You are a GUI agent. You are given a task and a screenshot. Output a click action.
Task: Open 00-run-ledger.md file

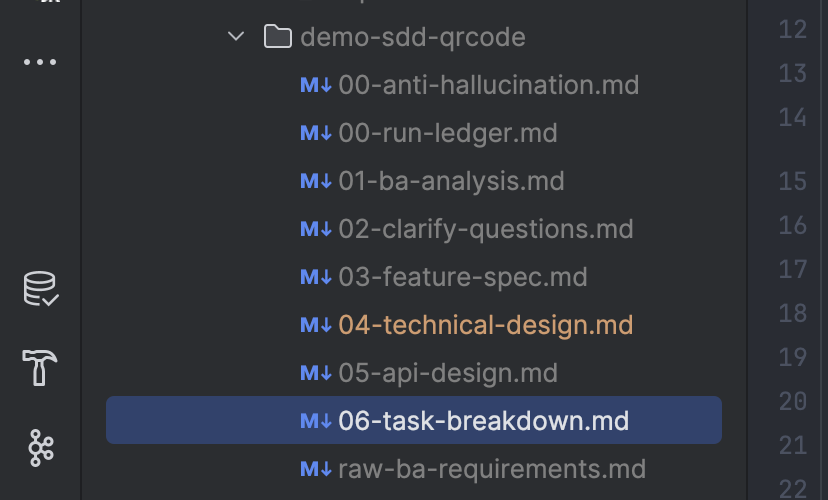coord(448,133)
